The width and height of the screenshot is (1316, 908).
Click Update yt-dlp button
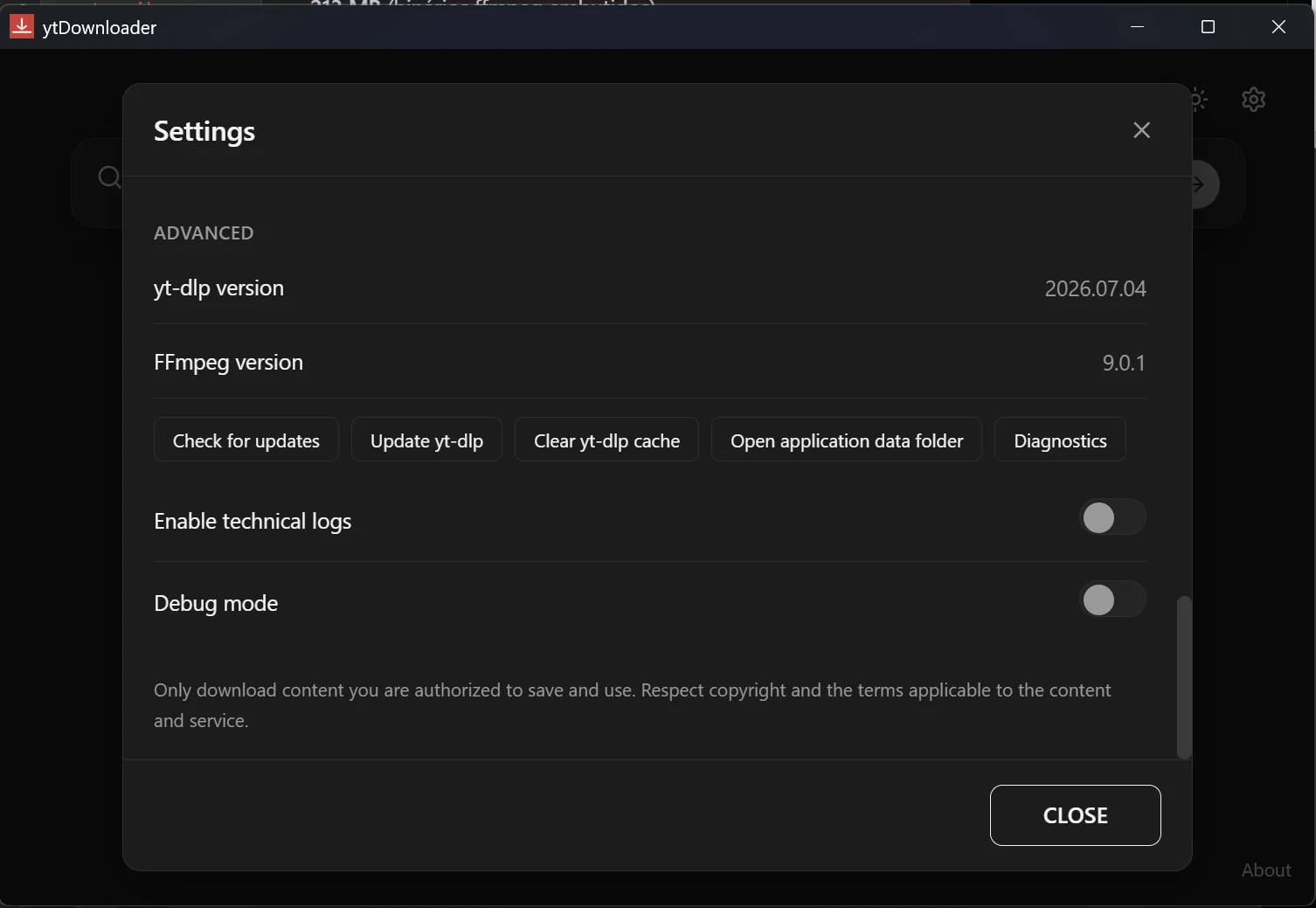point(426,440)
